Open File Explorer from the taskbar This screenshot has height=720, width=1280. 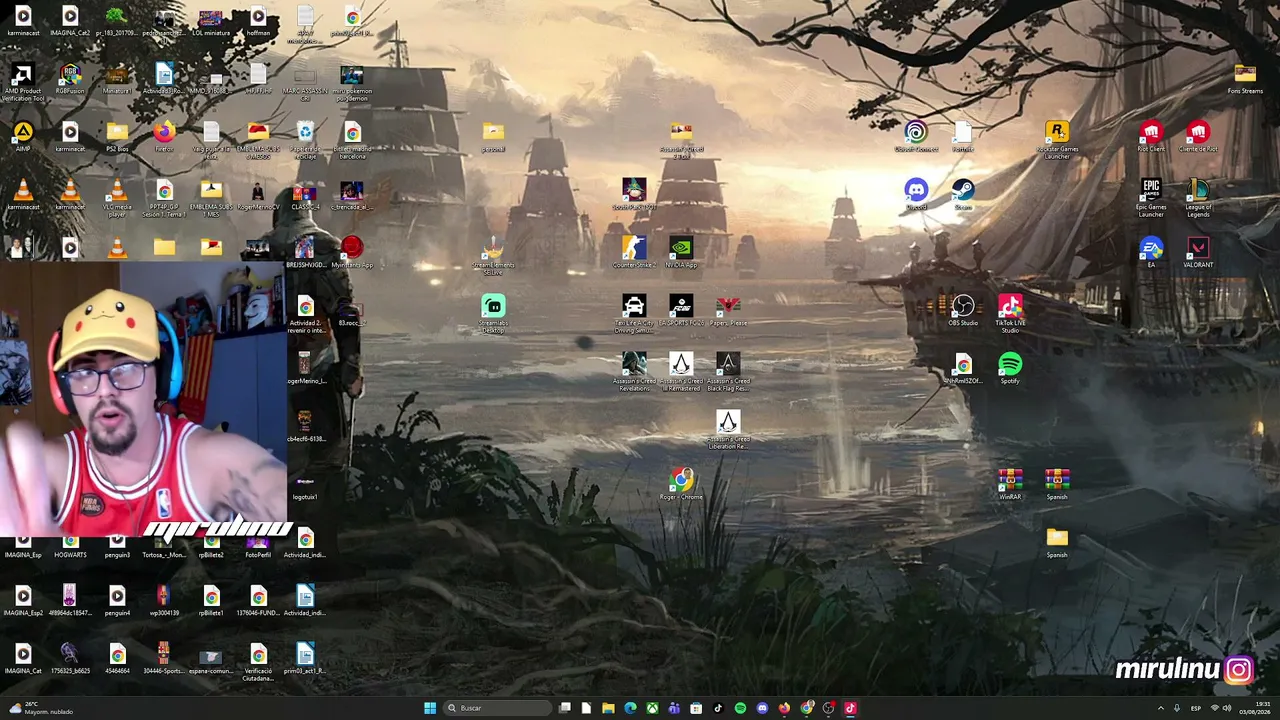(x=608, y=708)
